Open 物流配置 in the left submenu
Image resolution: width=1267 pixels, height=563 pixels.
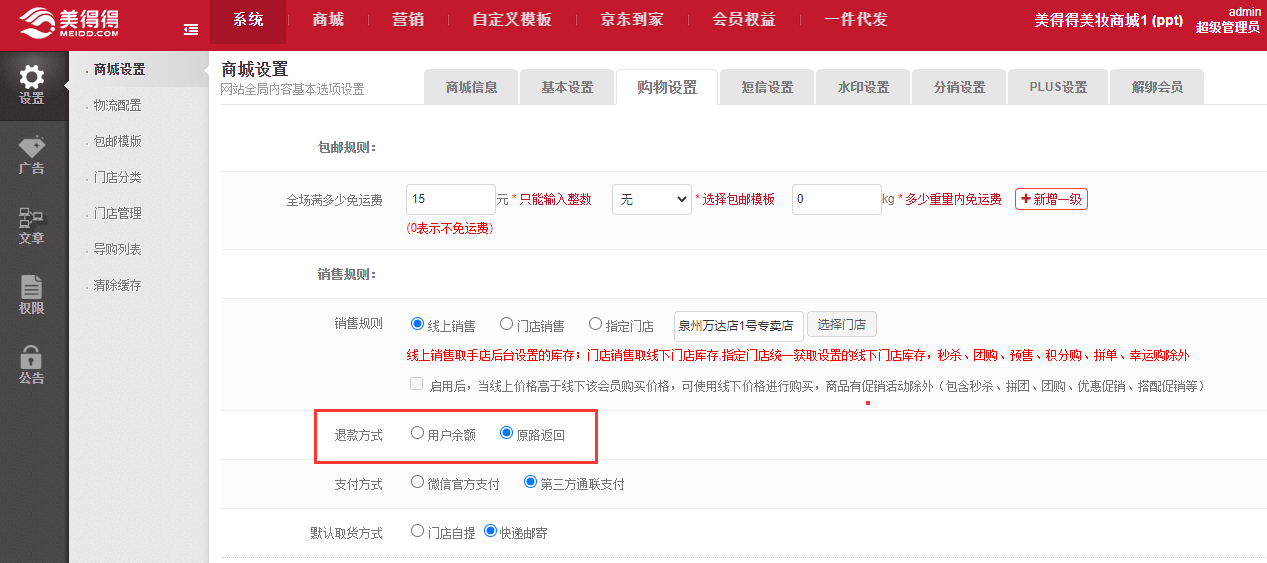click(x=117, y=106)
